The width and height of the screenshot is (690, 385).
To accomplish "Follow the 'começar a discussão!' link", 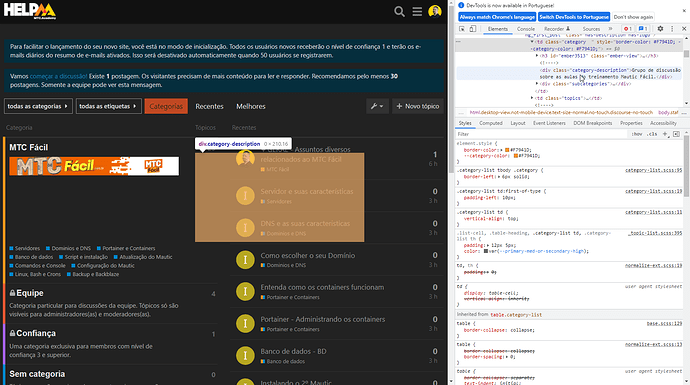I will pyautogui.click(x=59, y=76).
